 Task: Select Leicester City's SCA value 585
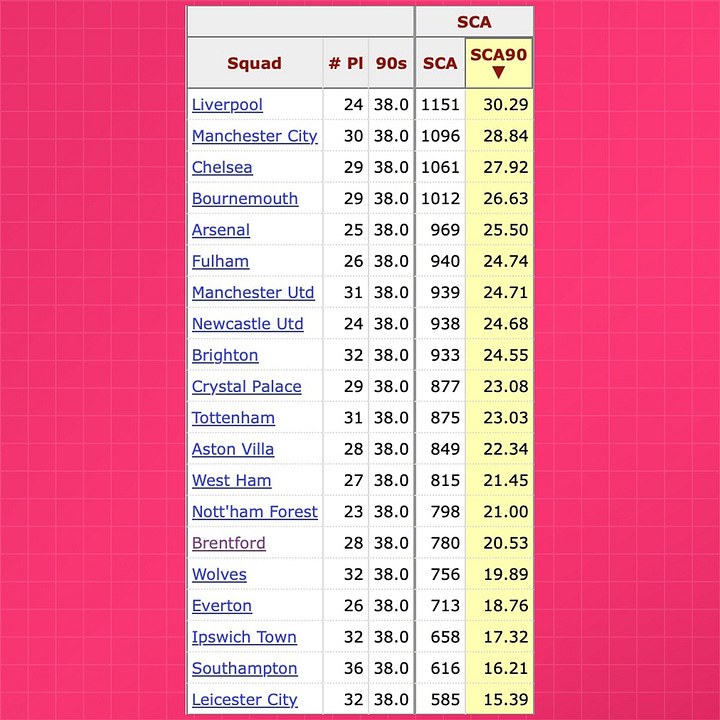coord(445,699)
